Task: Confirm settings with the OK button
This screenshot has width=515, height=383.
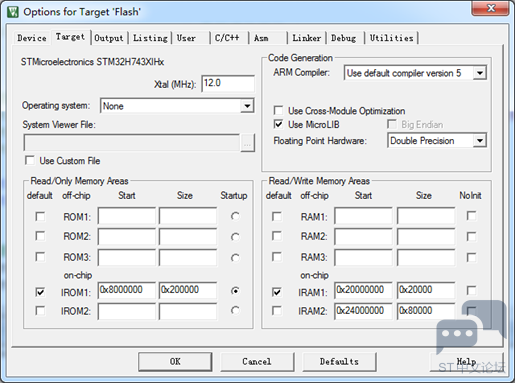Action: click(x=175, y=362)
